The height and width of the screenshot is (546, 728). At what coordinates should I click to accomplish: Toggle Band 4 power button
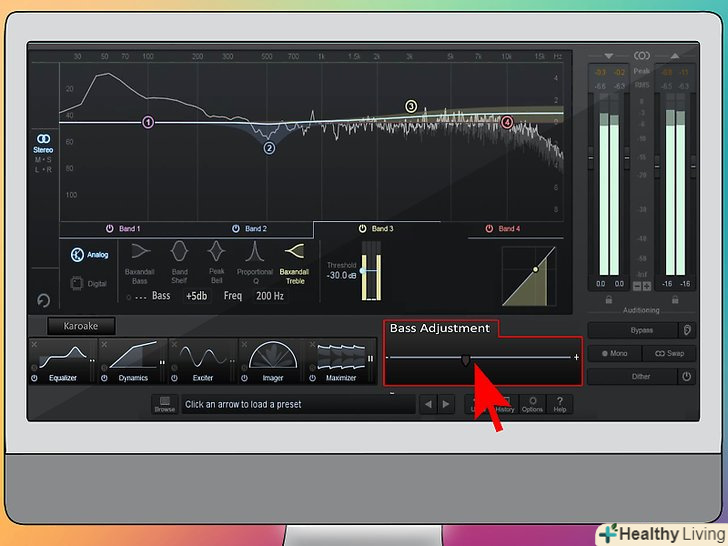point(489,228)
